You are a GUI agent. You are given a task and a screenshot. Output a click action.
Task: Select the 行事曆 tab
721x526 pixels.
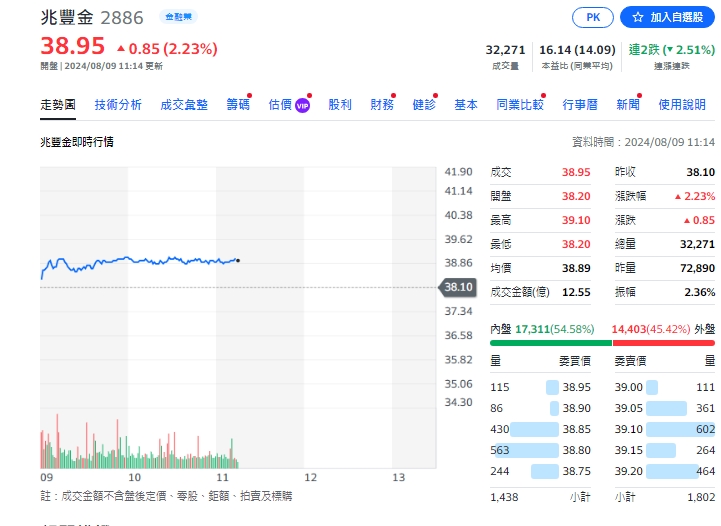580,105
